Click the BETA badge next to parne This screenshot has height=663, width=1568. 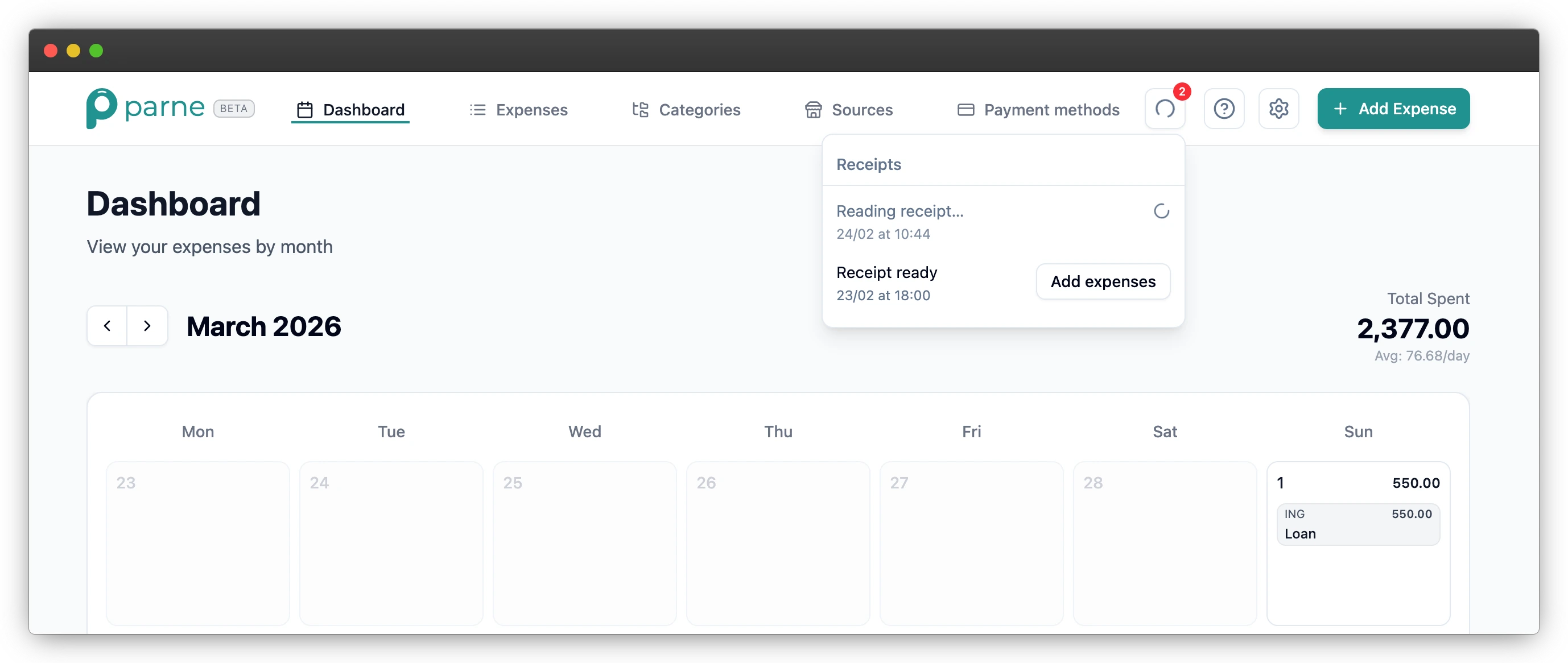point(233,107)
